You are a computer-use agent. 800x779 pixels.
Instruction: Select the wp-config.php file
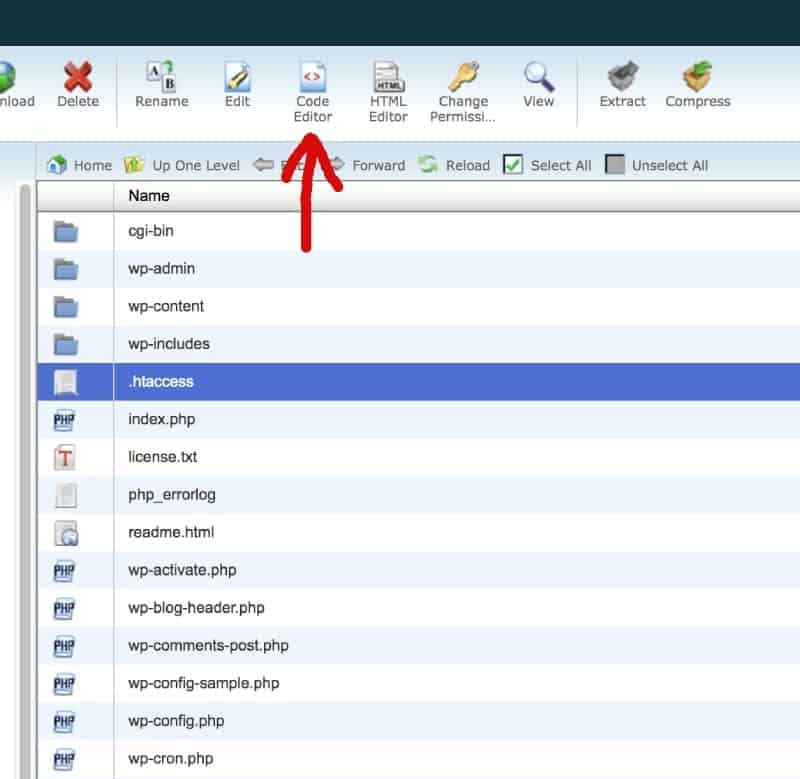[176, 721]
